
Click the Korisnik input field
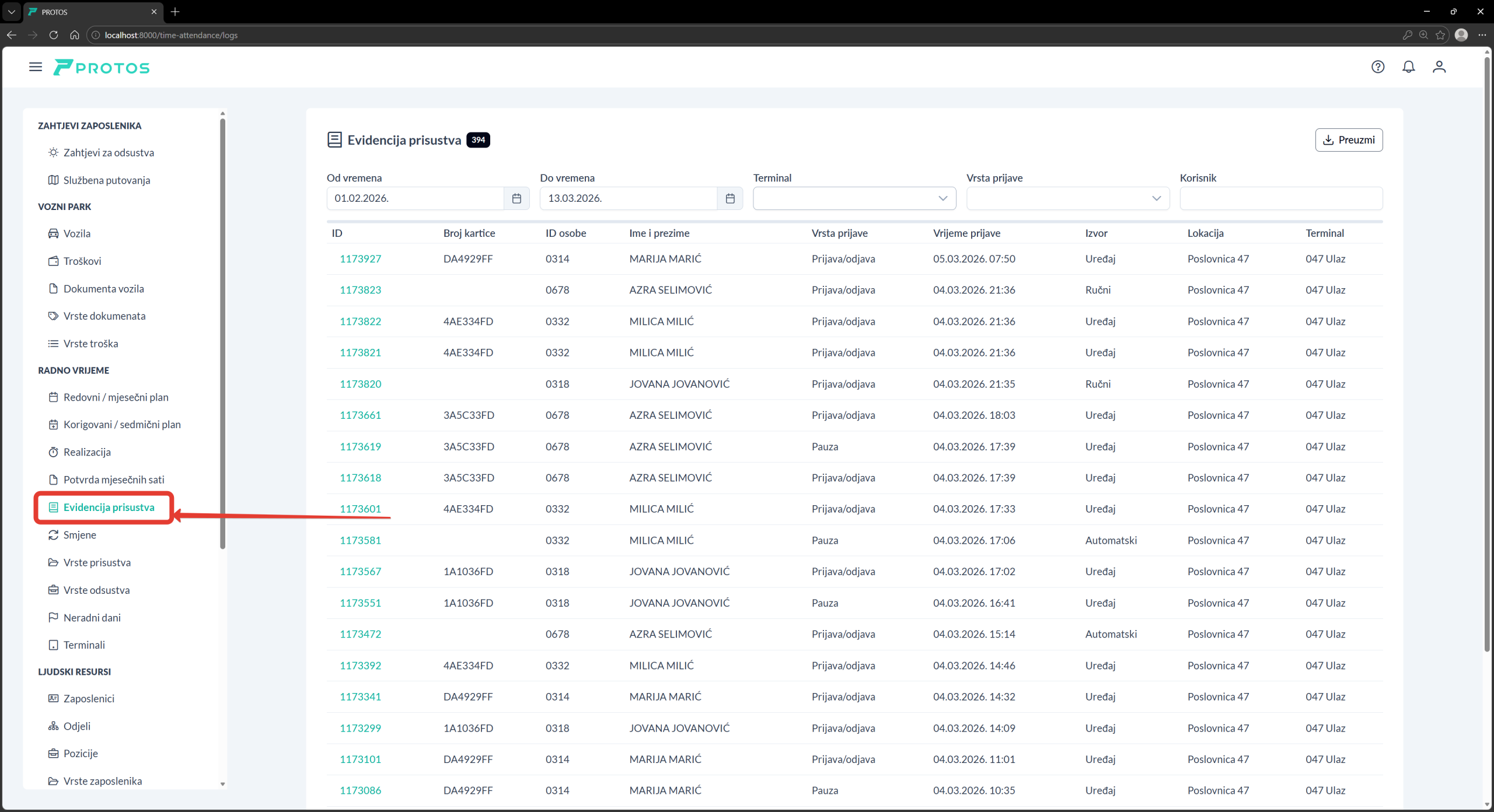point(1280,198)
